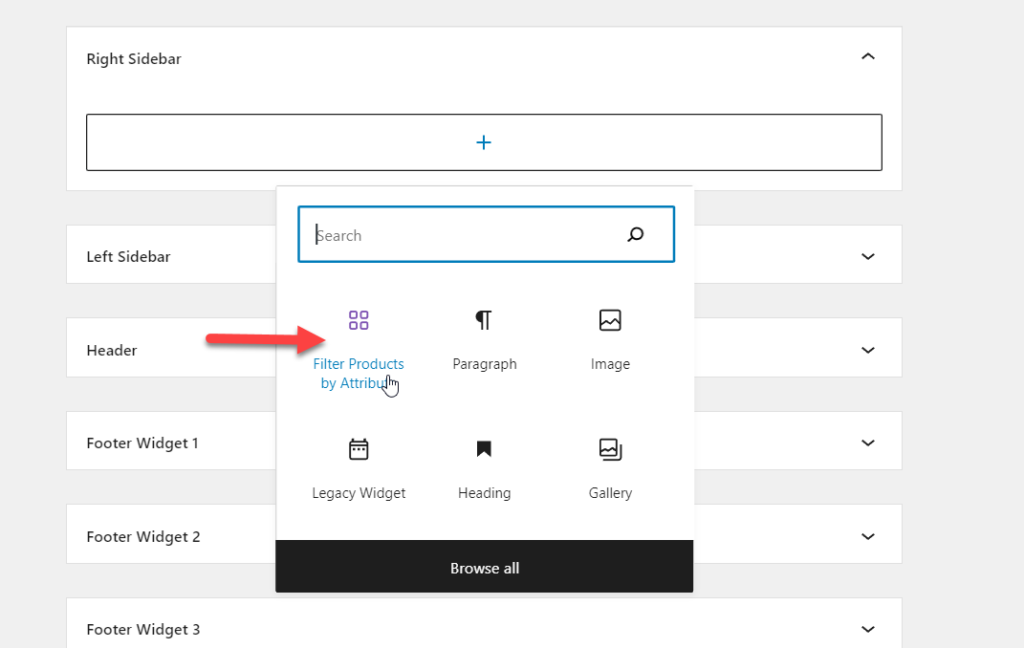The image size is (1024, 648).
Task: Insert an Image block
Action: click(610, 340)
